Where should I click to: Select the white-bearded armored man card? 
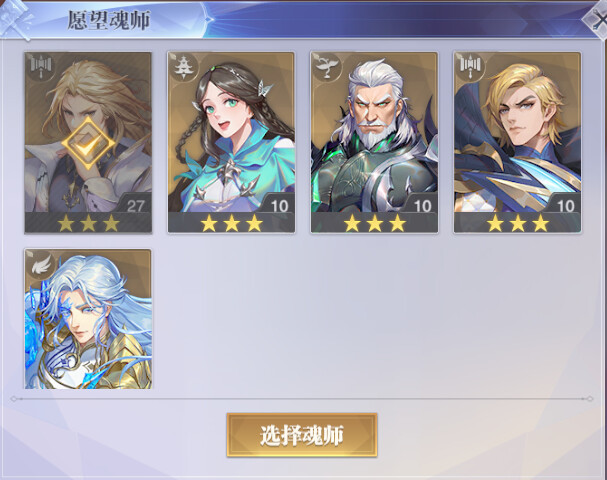374,142
